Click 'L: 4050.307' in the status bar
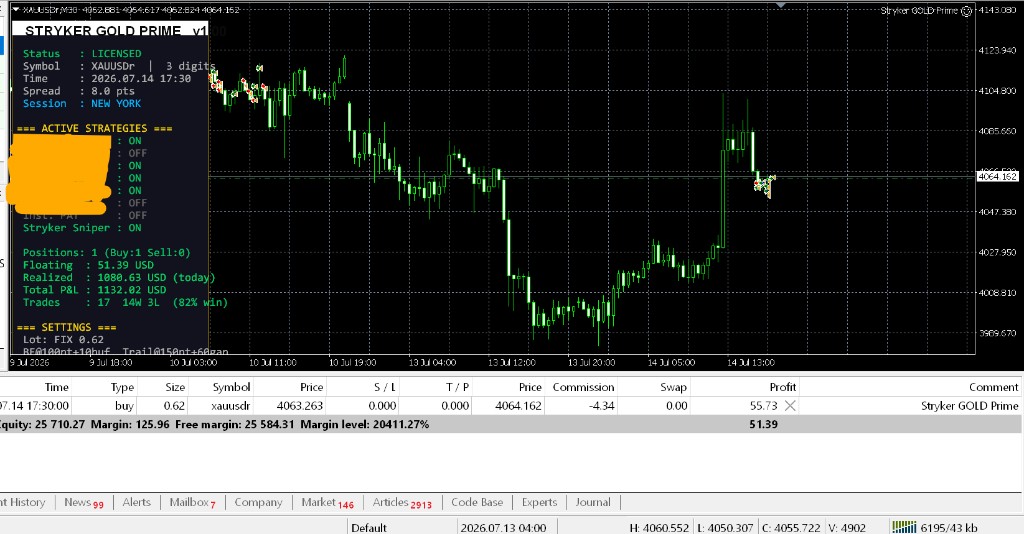This screenshot has height=534, width=1024. click(x=725, y=527)
